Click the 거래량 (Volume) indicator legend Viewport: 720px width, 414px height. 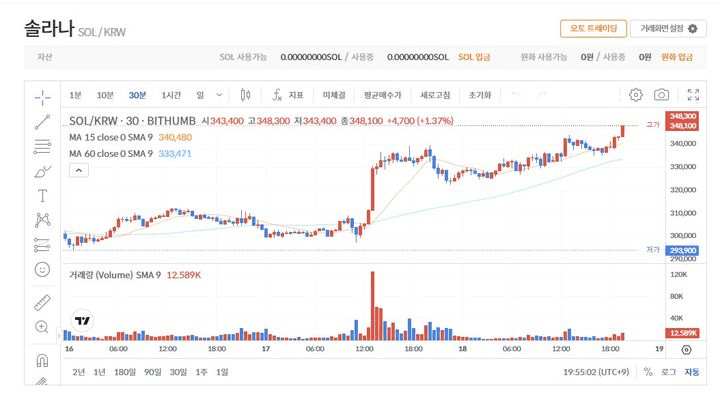point(135,275)
